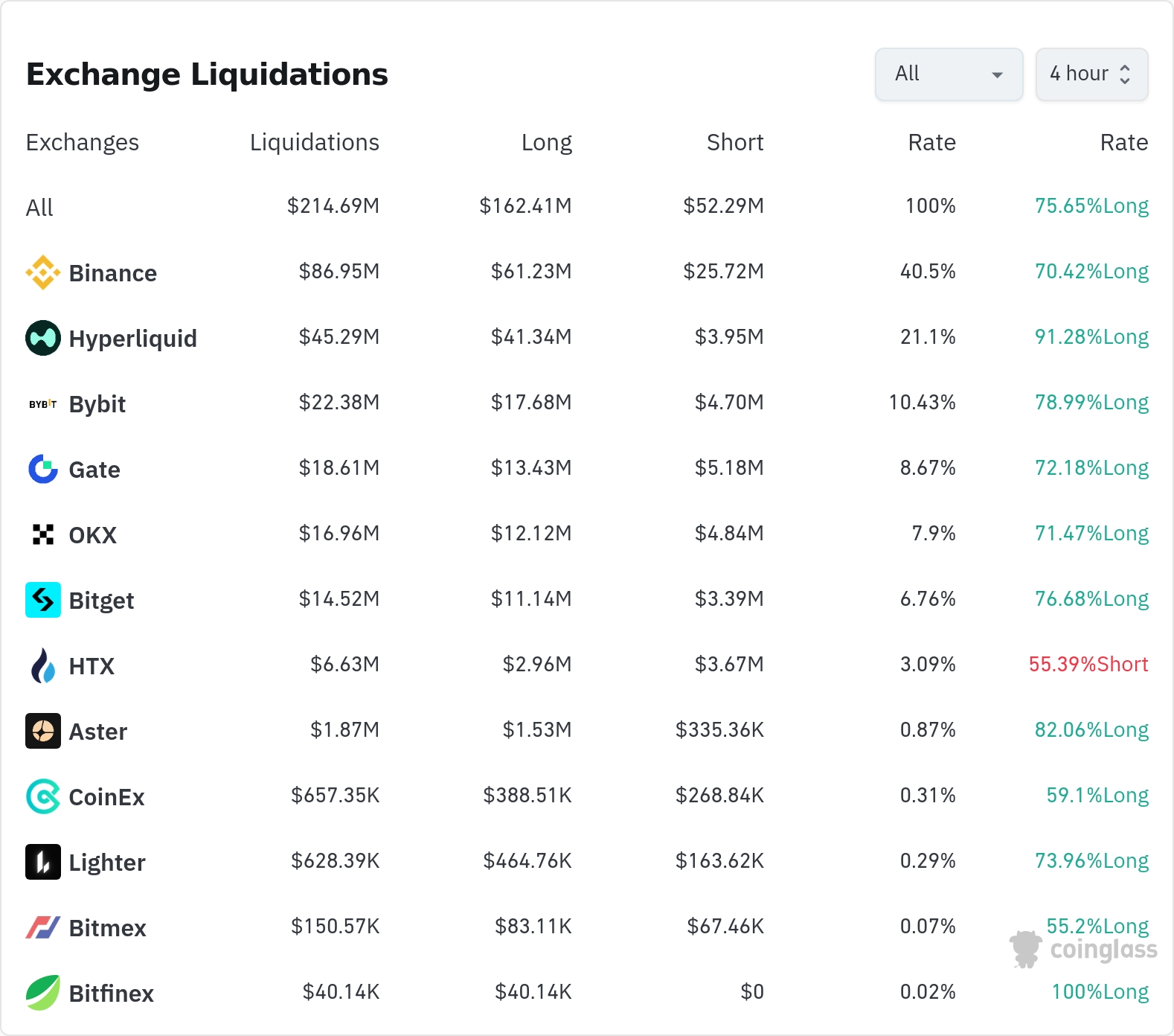Click the Binance logo icon
The width and height of the screenshot is (1174, 1036).
(43, 272)
